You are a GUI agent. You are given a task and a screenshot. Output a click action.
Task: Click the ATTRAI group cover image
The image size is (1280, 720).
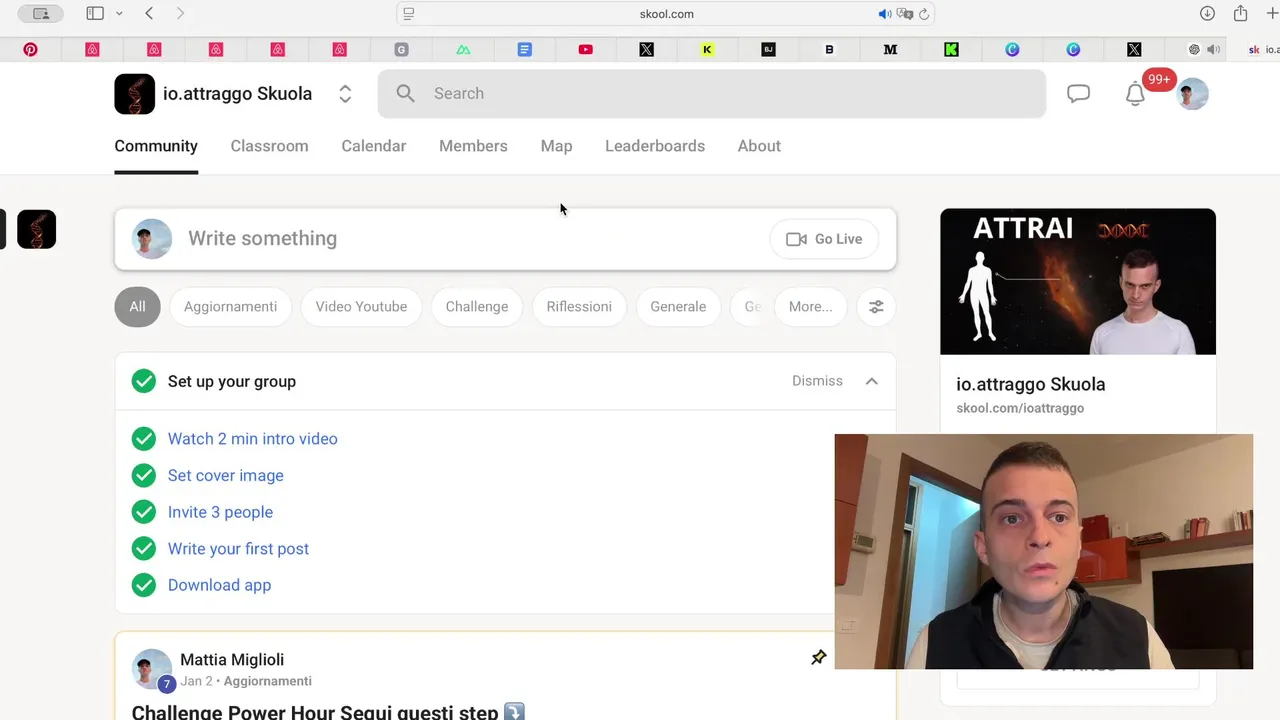click(1078, 282)
